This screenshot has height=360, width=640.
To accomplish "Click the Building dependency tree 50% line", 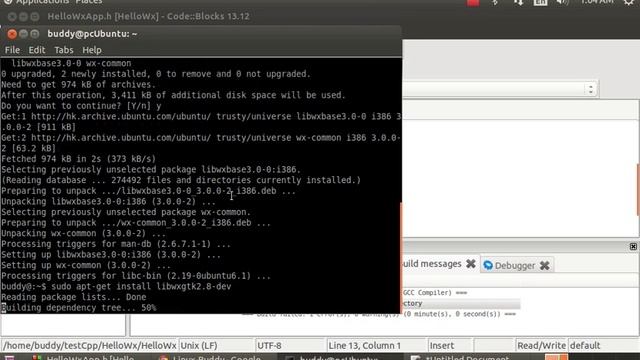I will click(x=78, y=308).
